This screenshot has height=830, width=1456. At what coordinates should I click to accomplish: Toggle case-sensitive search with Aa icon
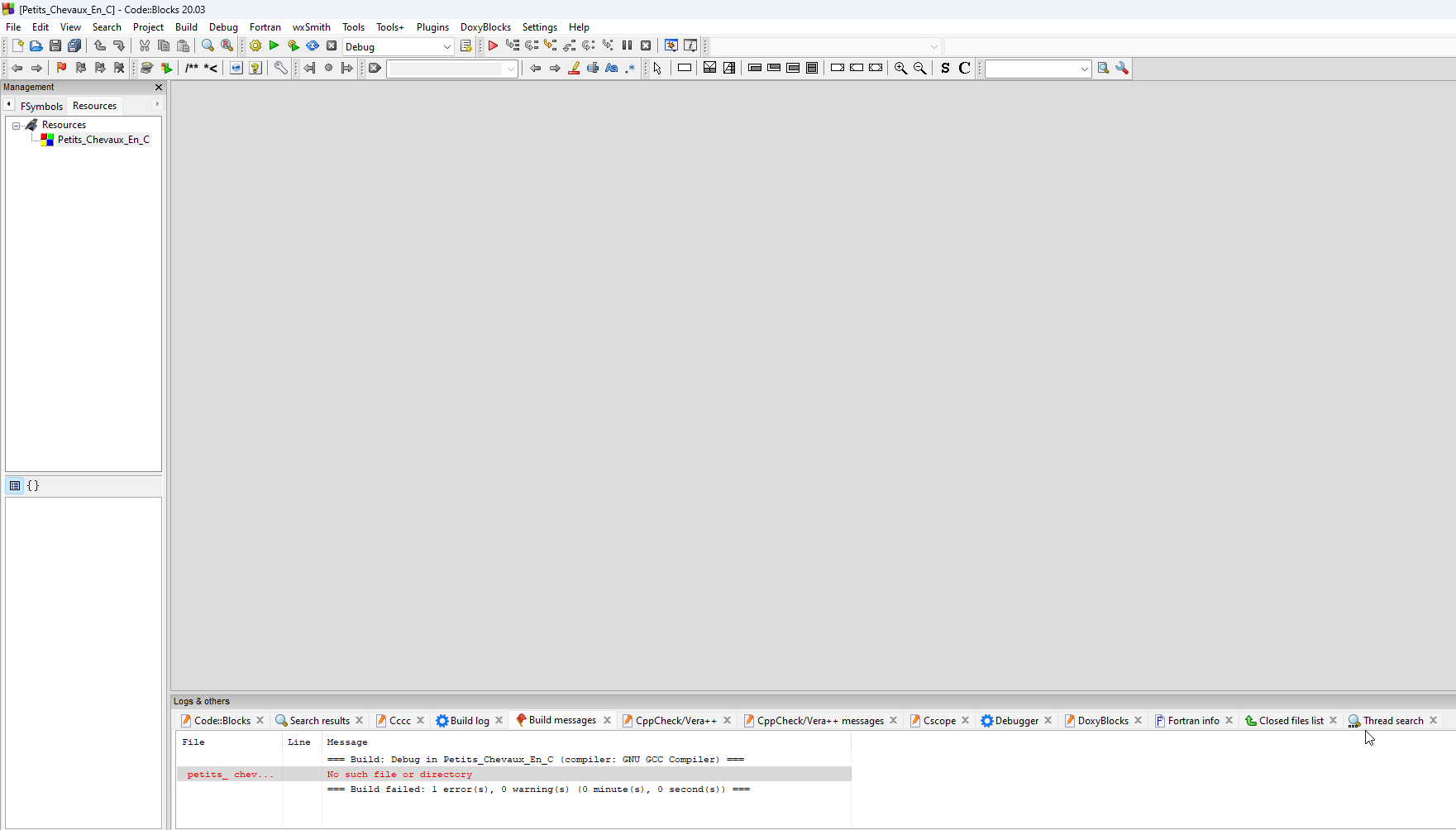(611, 69)
